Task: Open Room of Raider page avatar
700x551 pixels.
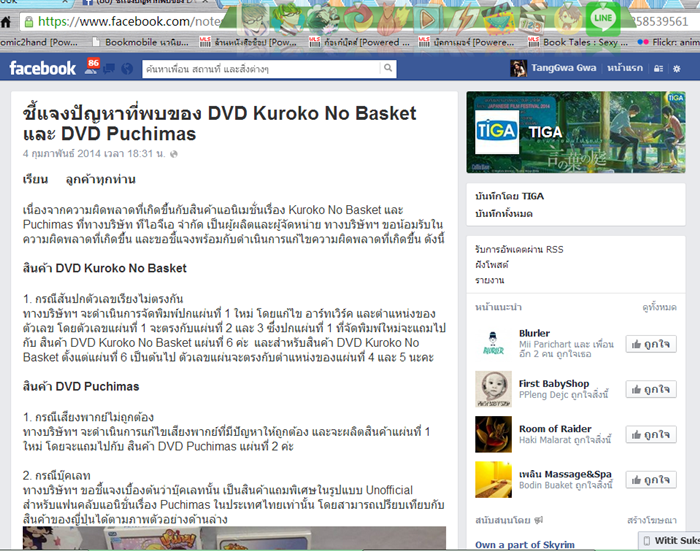Action: click(x=493, y=434)
